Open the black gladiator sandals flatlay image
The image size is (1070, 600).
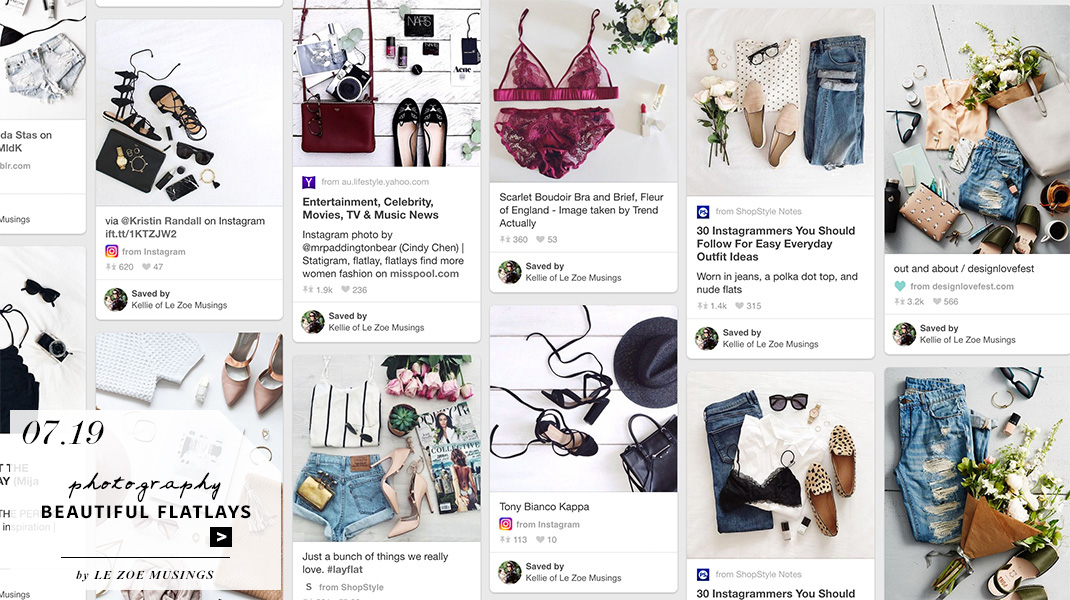coord(189,112)
